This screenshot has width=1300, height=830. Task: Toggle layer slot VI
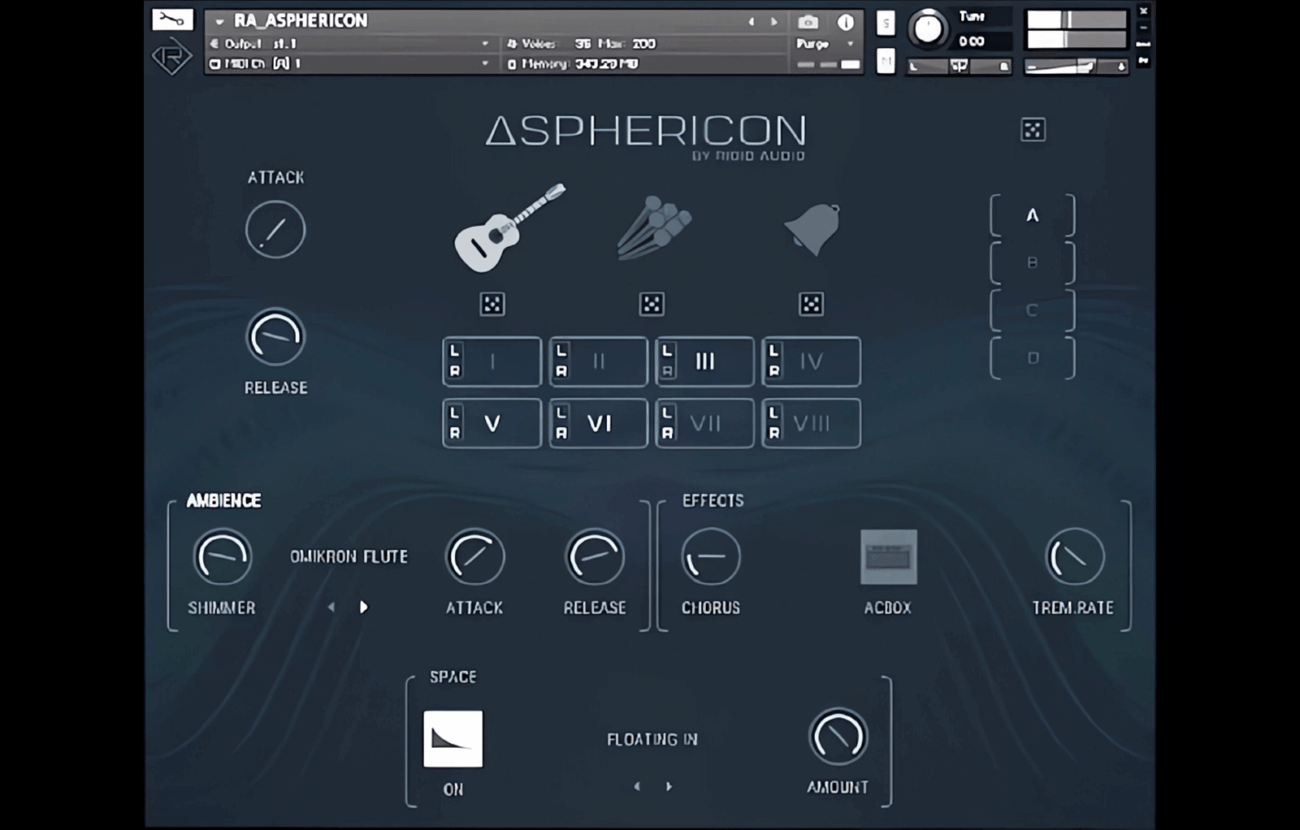[x=599, y=423]
